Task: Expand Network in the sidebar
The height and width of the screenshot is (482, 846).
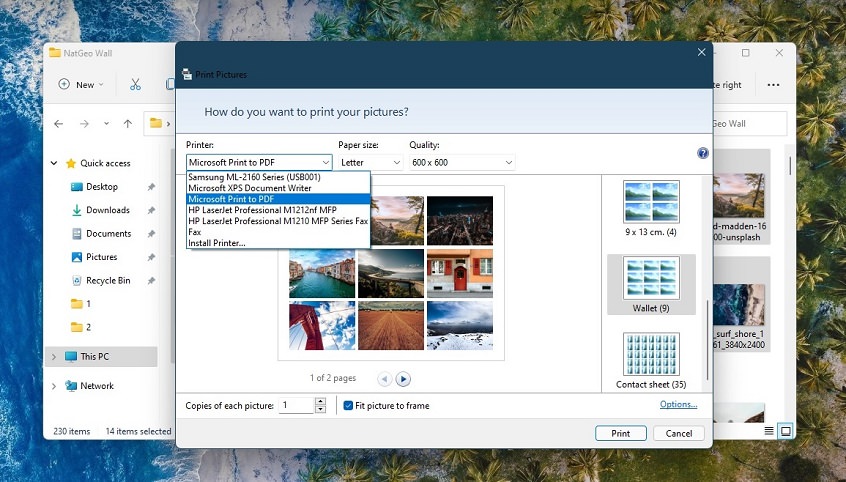Action: point(54,386)
